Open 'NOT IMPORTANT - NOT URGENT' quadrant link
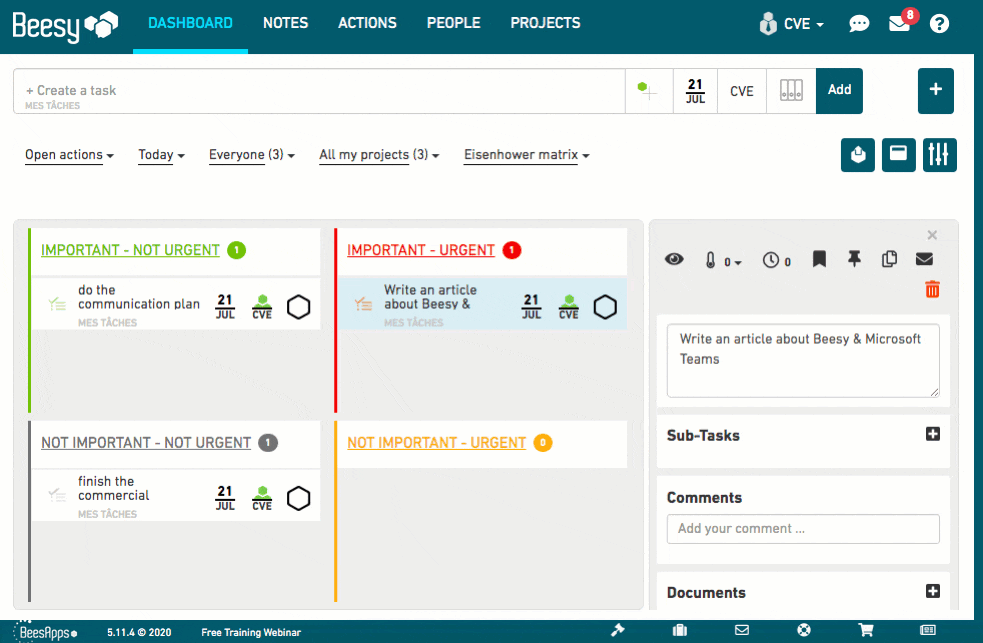 [x=146, y=442]
